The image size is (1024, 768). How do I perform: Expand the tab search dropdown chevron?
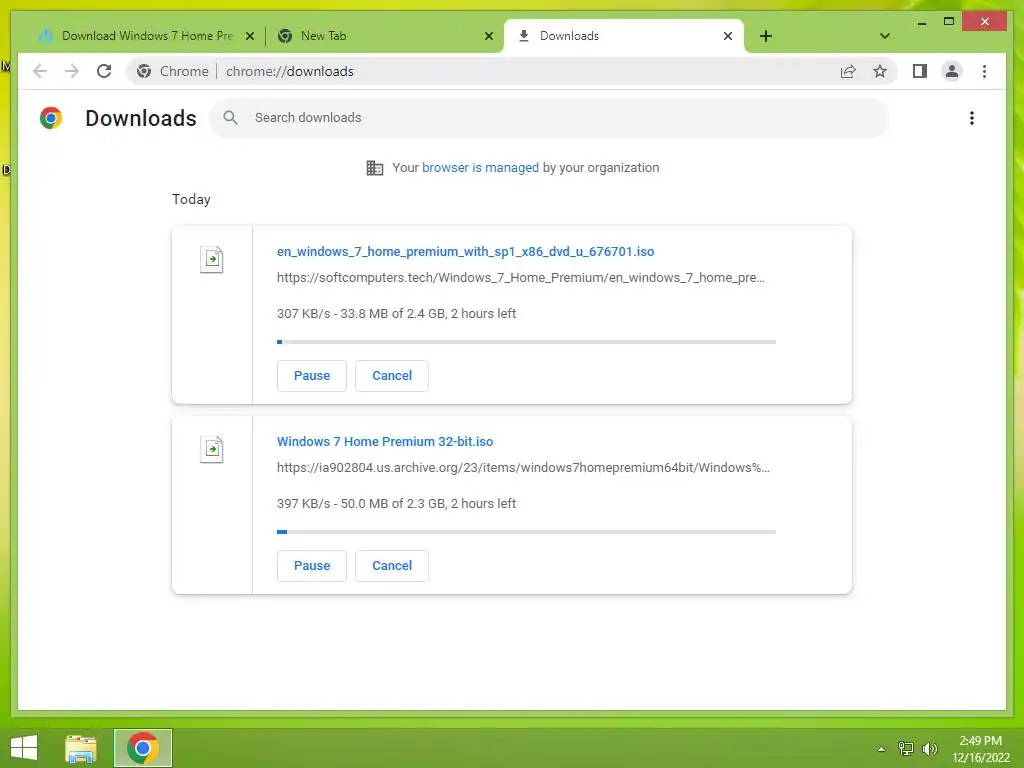tap(884, 36)
